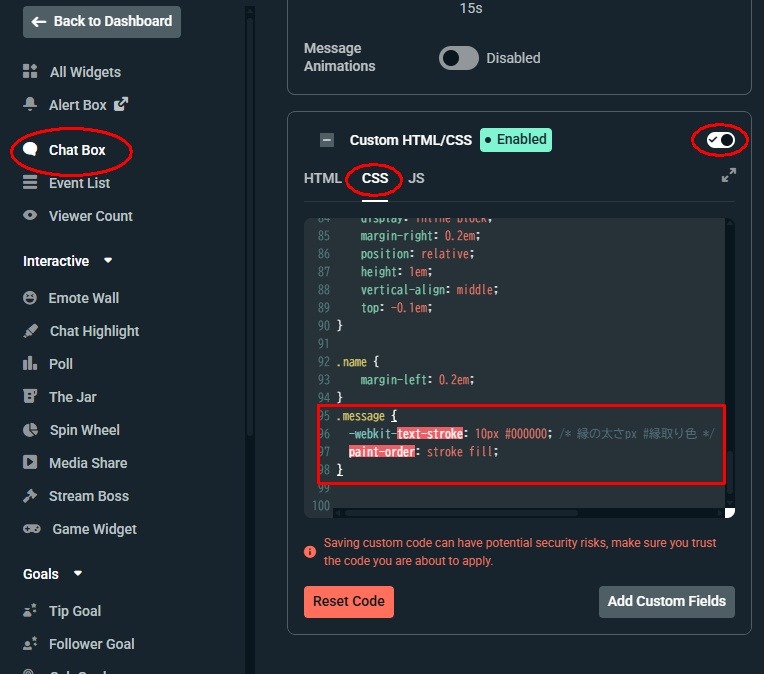Go back to the Dashboard
This screenshot has width=764, height=674.
coord(102,21)
